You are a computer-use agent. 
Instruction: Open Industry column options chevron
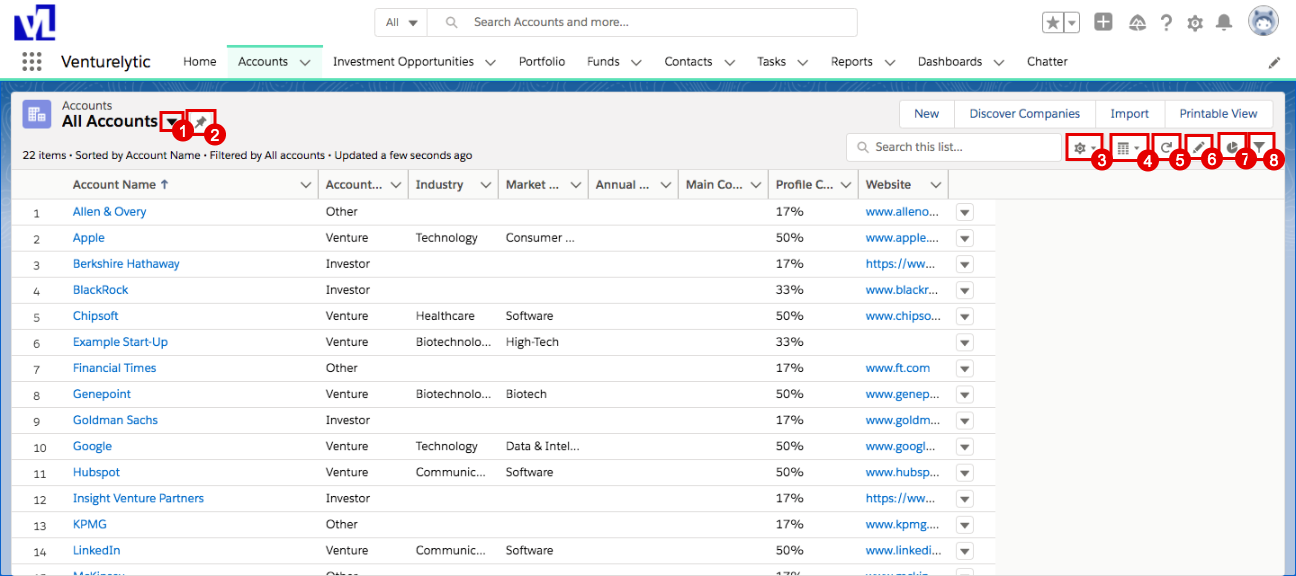coord(486,185)
